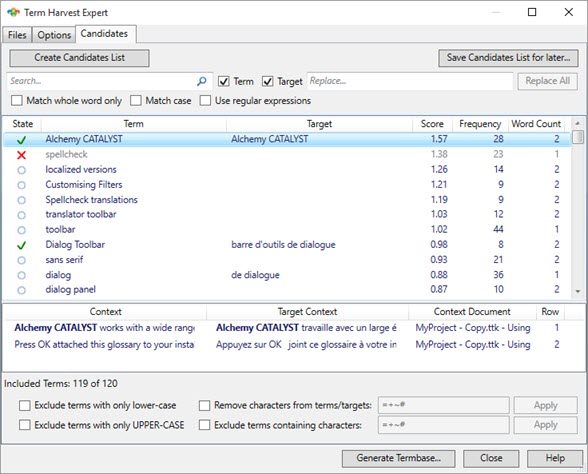The image size is (588, 474).
Task: Click the state circle for dialog panel
Action: (x=21, y=290)
